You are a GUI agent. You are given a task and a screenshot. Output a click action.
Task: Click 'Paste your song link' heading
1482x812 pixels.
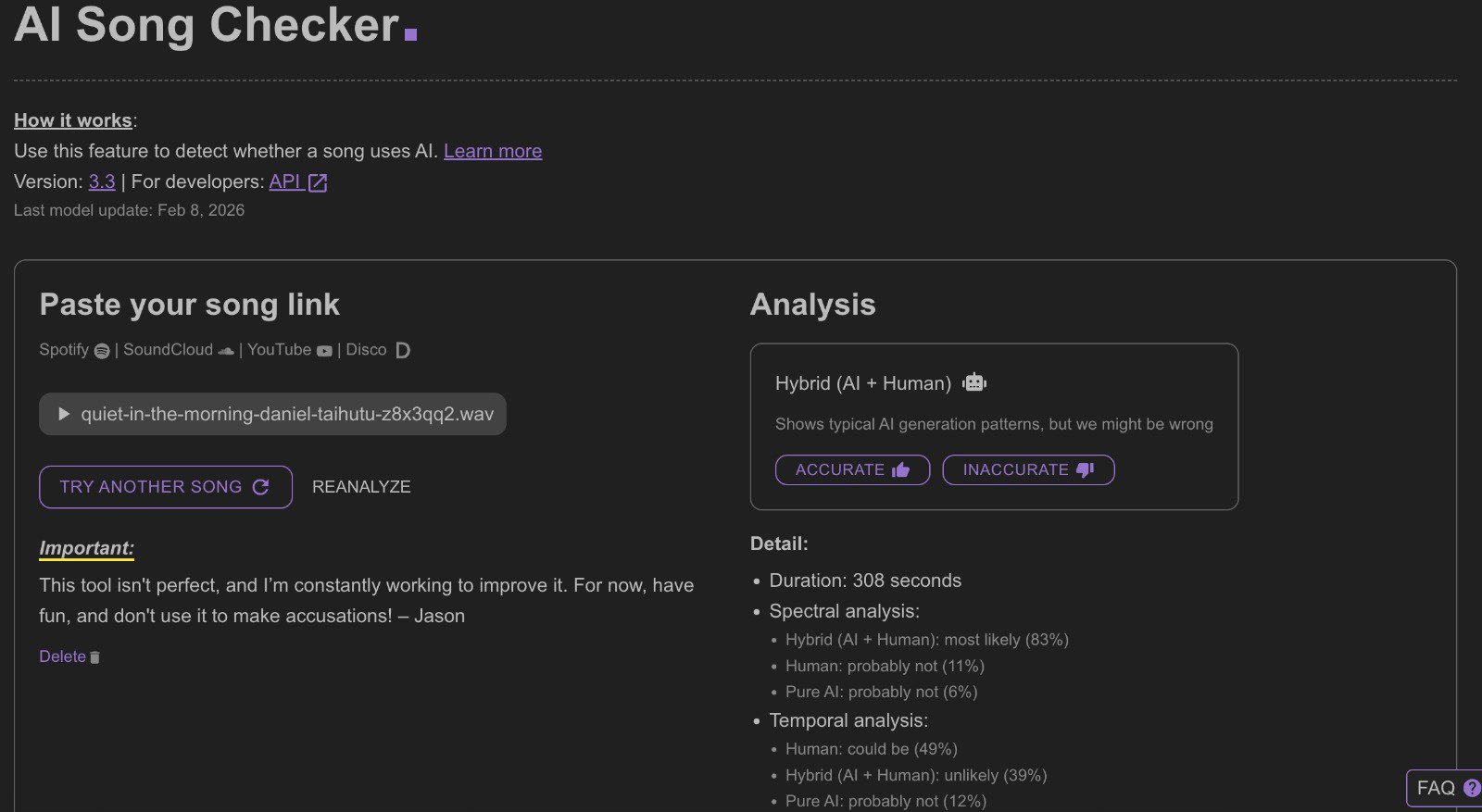(190, 305)
